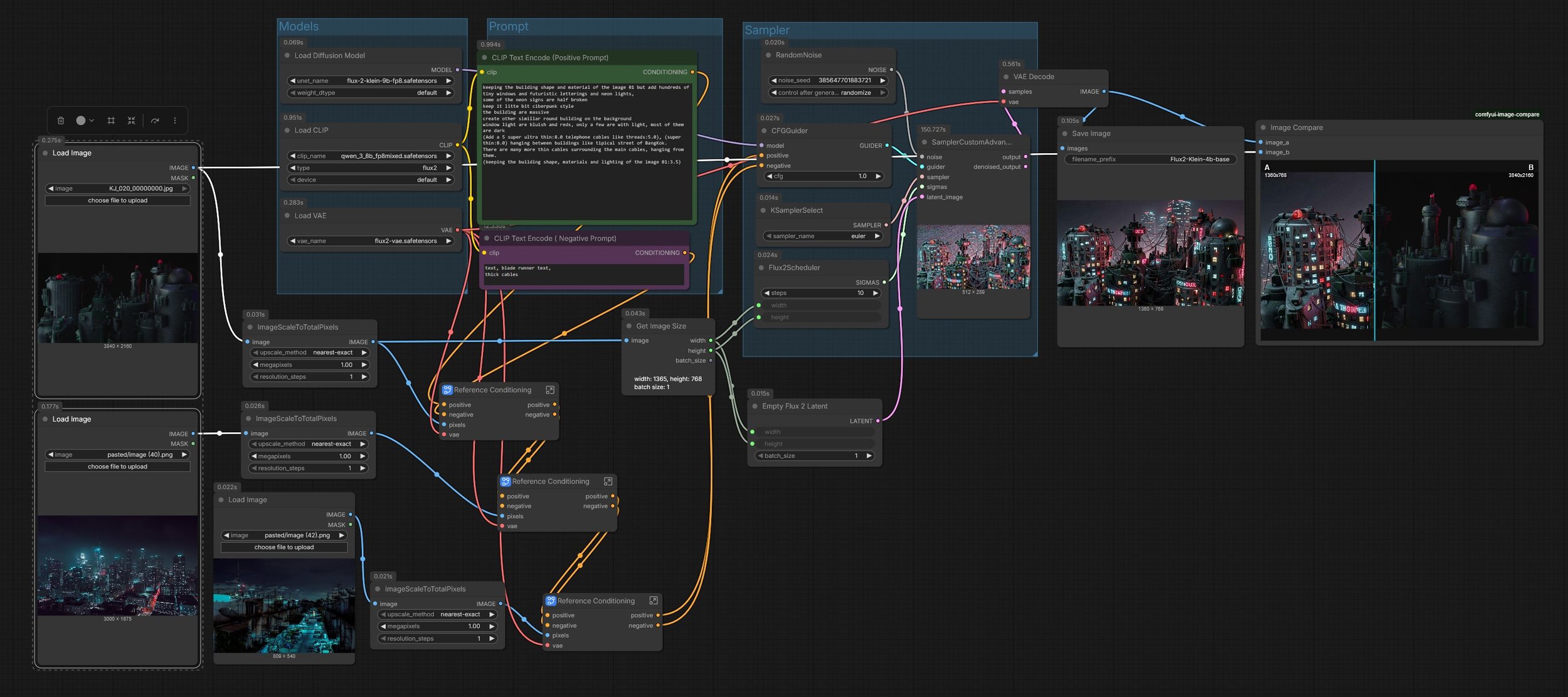1568x697 pixels.
Task: Click choose file to upload for pasted/image (42).png
Action: 284,548
